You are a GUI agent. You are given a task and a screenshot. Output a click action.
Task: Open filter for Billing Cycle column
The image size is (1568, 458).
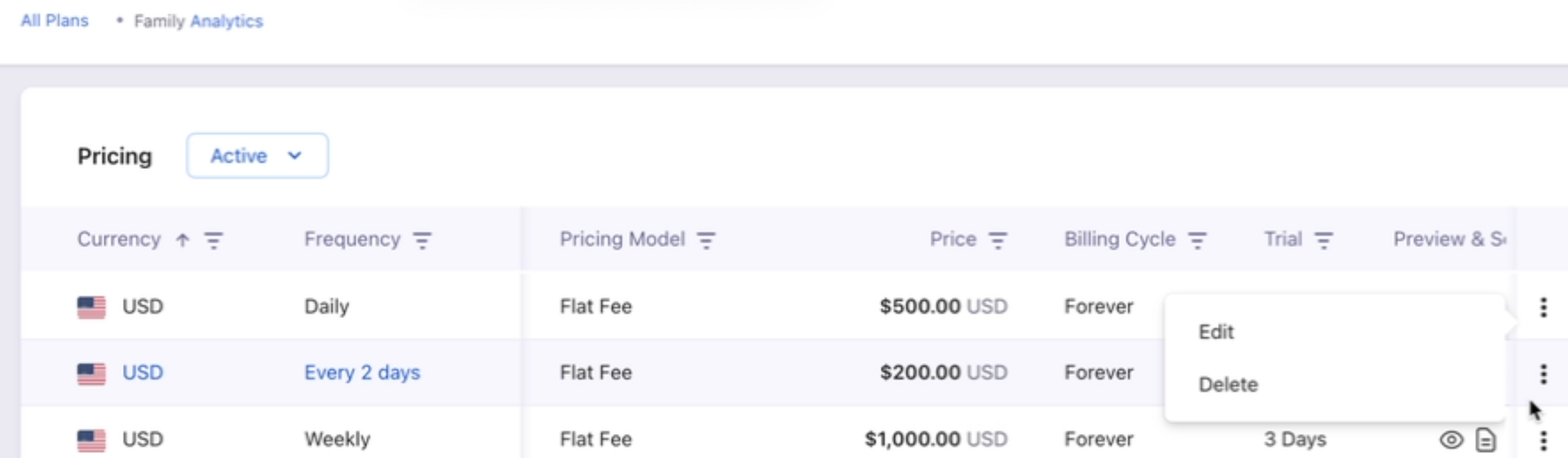pyautogui.click(x=1197, y=241)
